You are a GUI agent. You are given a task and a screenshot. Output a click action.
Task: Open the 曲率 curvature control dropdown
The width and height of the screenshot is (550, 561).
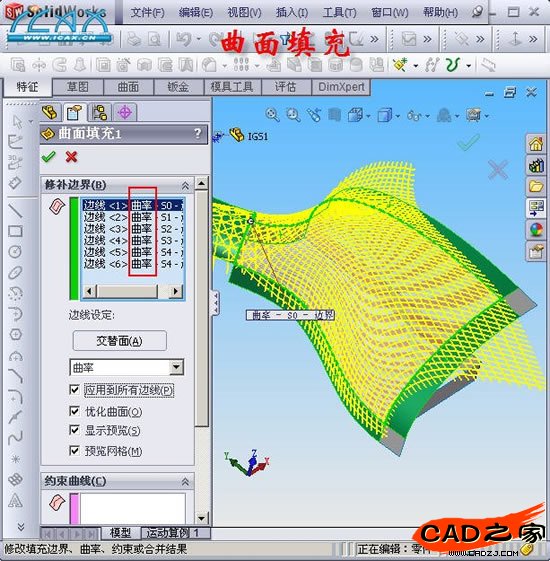176,367
